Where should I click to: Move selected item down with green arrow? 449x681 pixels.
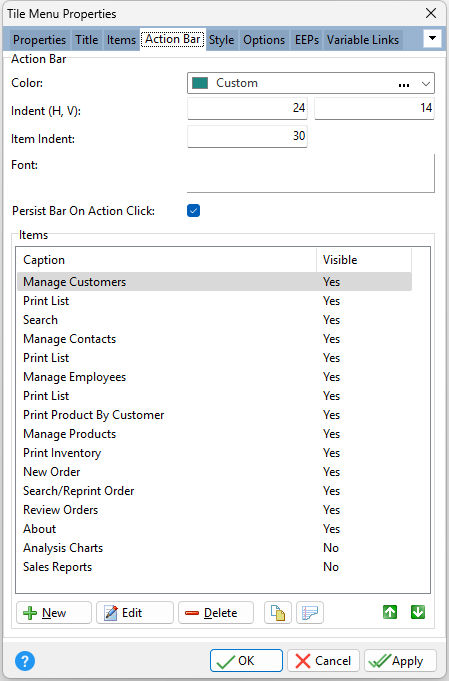pos(418,612)
